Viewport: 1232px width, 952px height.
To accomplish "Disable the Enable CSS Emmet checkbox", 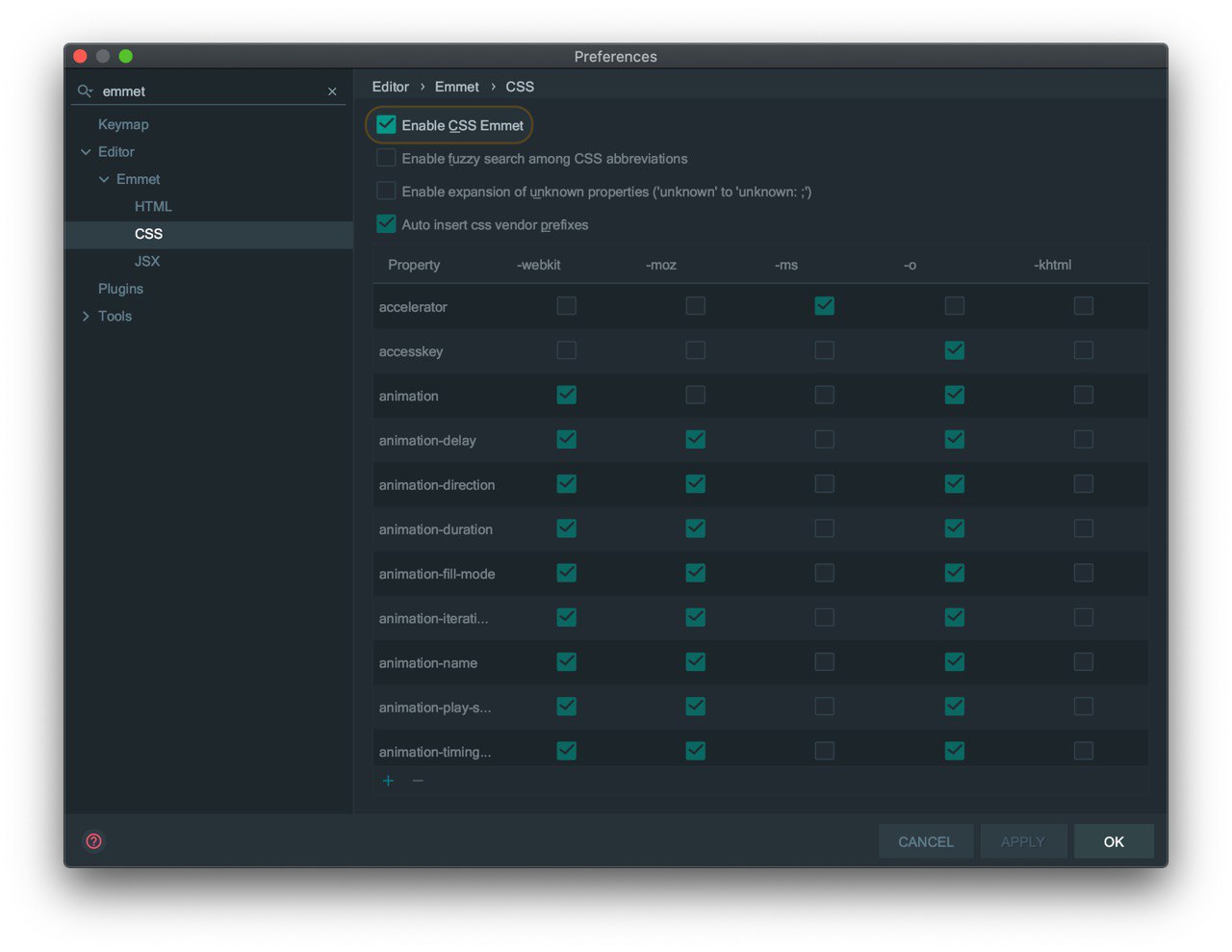I will click(386, 125).
